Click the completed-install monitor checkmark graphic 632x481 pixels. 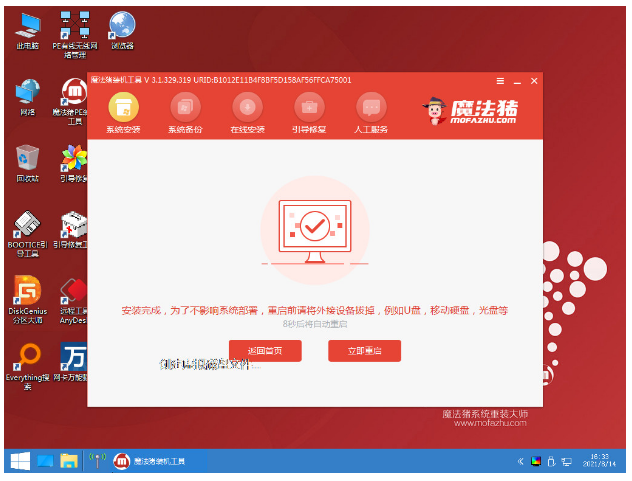coord(315,231)
